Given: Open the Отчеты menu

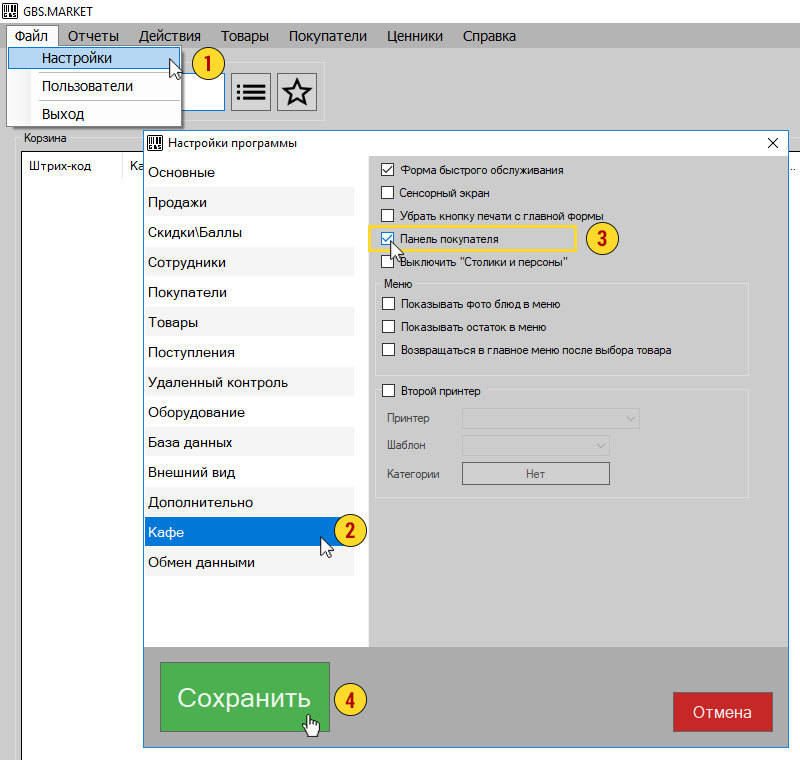Looking at the screenshot, I should [93, 36].
